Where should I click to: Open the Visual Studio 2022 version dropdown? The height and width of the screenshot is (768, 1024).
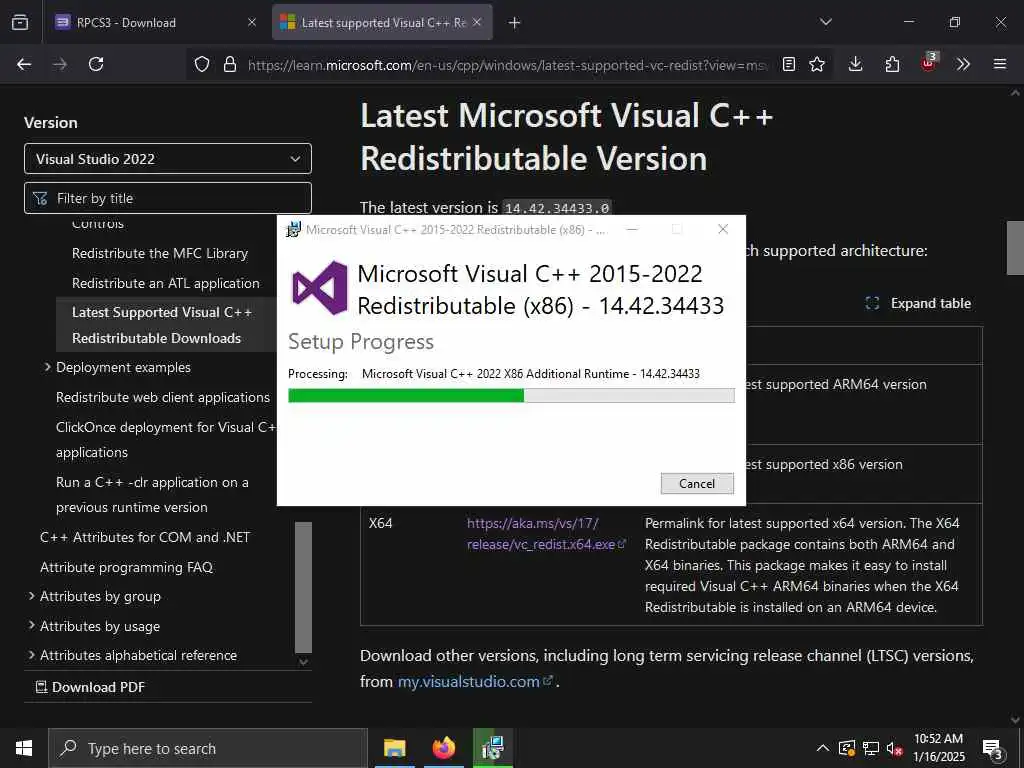tap(168, 159)
